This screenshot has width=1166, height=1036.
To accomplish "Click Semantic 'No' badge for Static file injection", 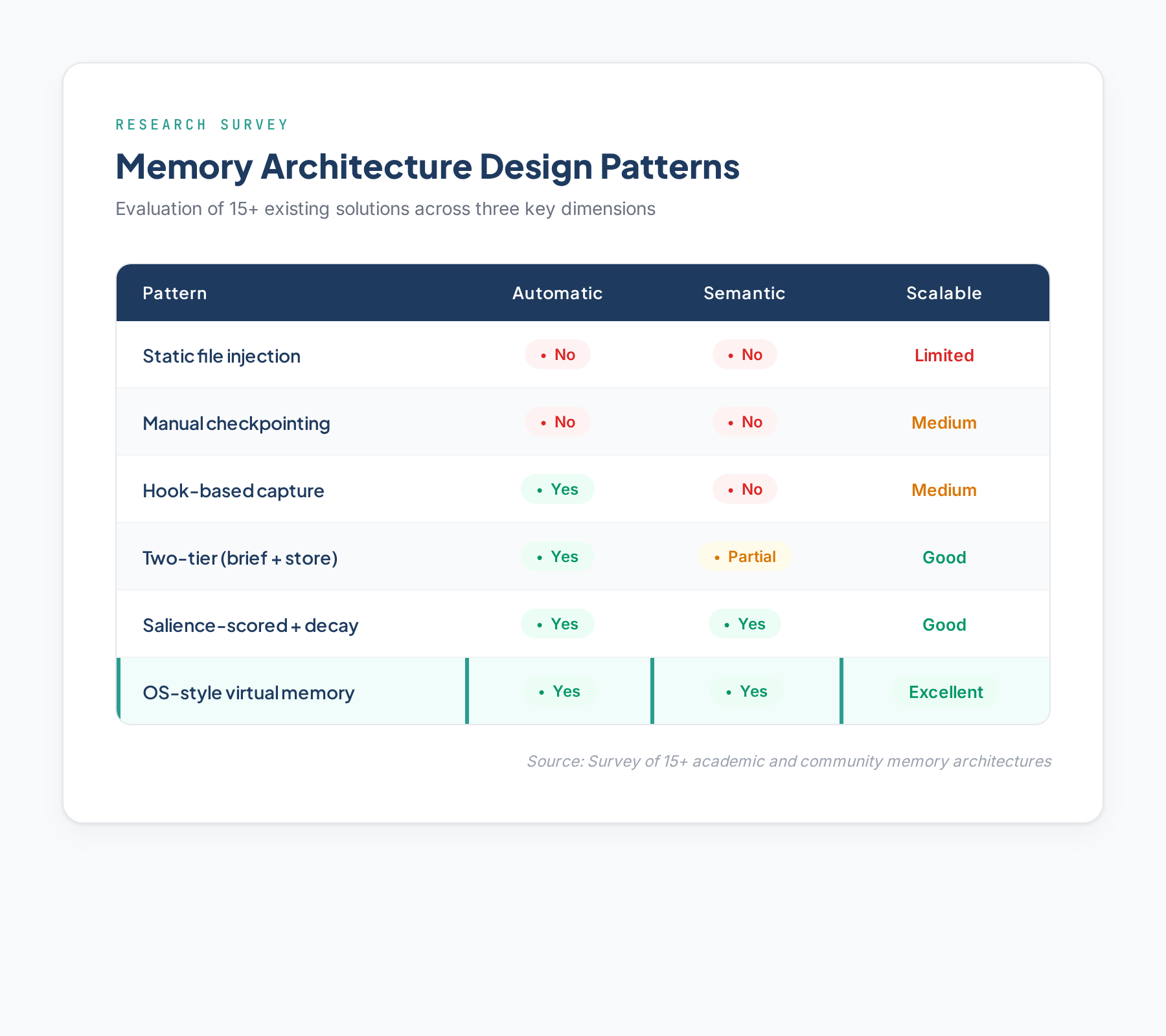I will (745, 355).
